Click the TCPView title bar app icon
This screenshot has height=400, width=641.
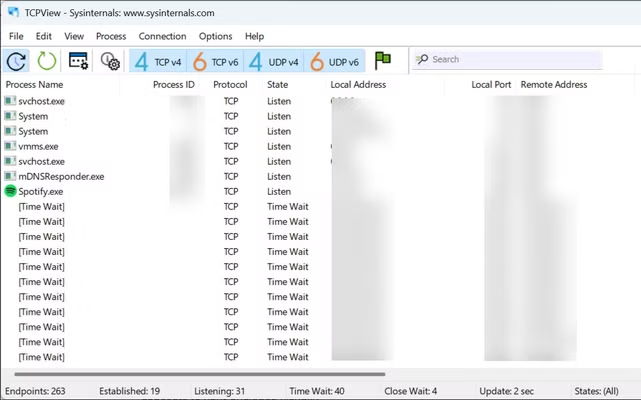point(13,12)
